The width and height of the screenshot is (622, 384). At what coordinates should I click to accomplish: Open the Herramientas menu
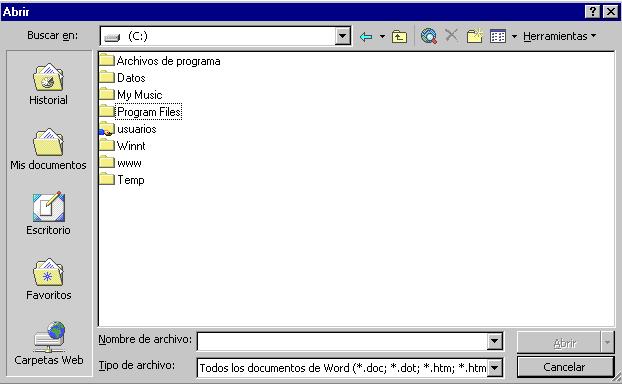click(x=559, y=36)
